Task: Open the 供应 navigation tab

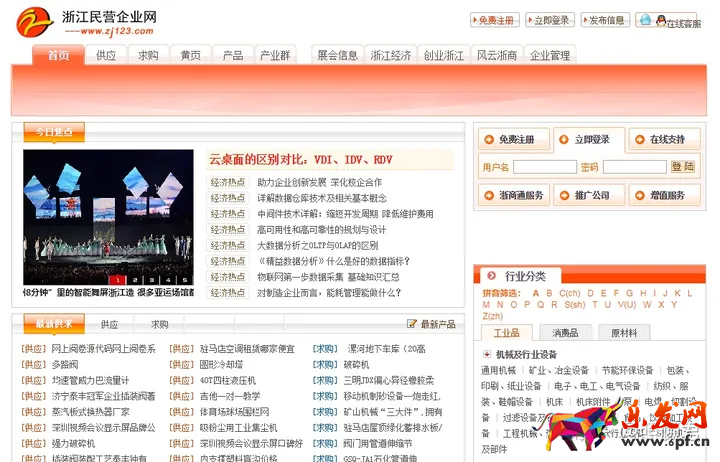Action: [x=106, y=56]
